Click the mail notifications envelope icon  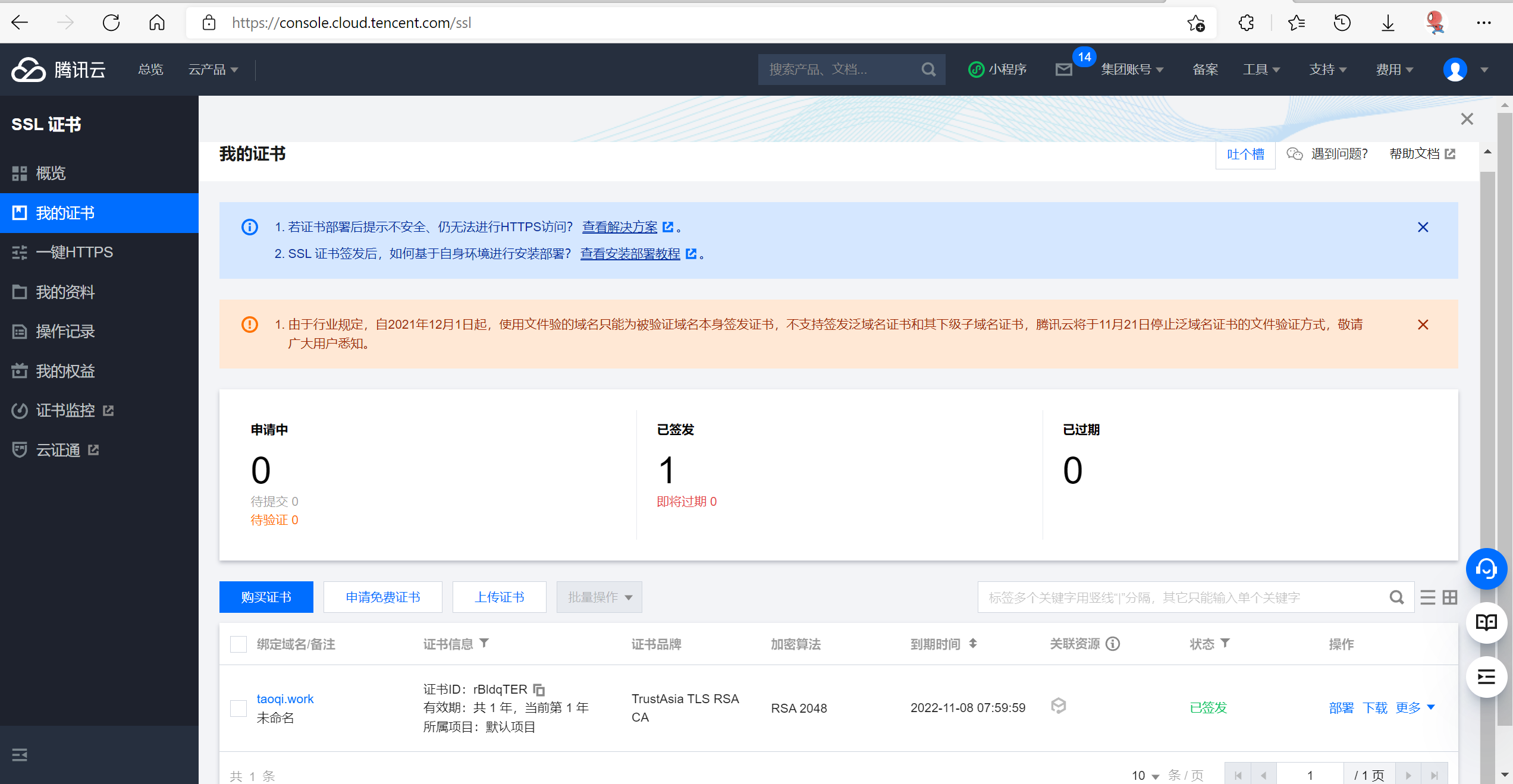[1064, 70]
